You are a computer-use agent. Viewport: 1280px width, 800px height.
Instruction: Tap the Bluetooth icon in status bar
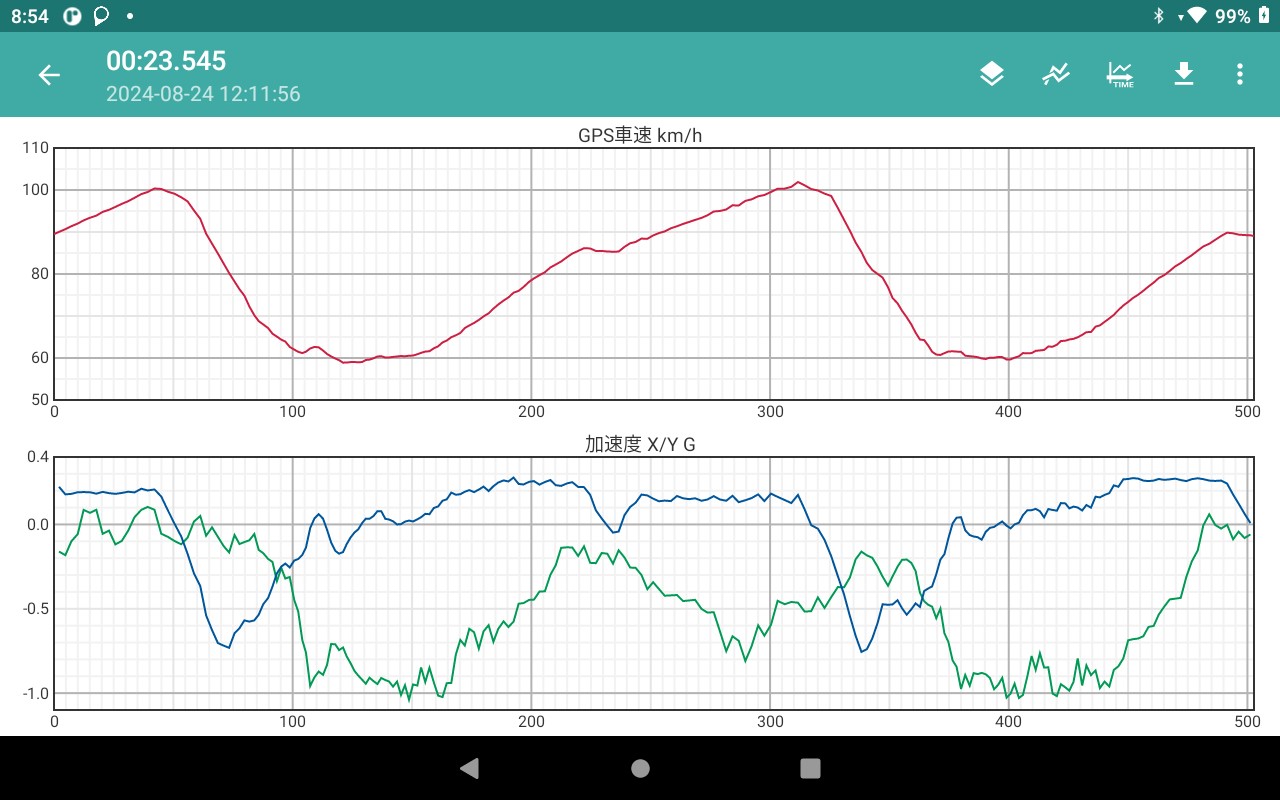click(1159, 16)
